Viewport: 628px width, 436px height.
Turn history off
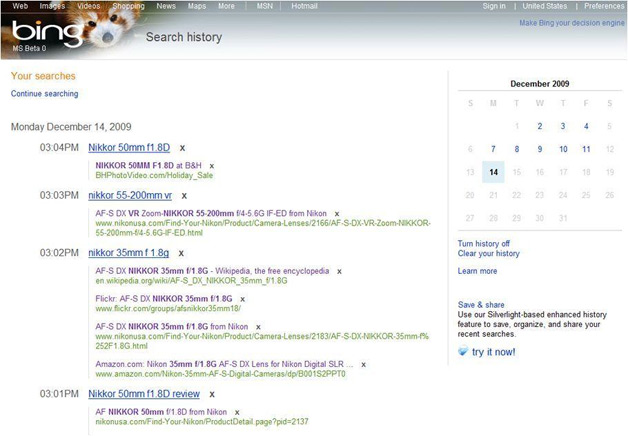click(x=484, y=243)
